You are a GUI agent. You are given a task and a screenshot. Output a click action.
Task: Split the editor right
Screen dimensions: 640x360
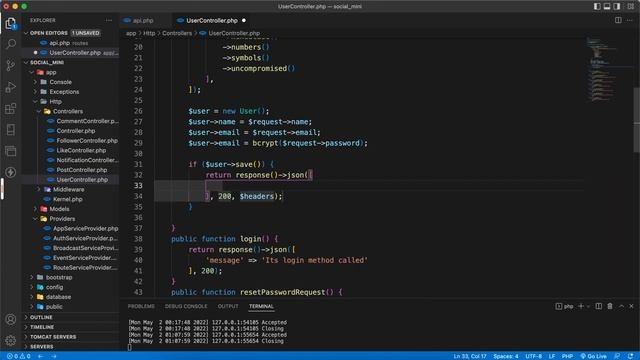(x=618, y=20)
